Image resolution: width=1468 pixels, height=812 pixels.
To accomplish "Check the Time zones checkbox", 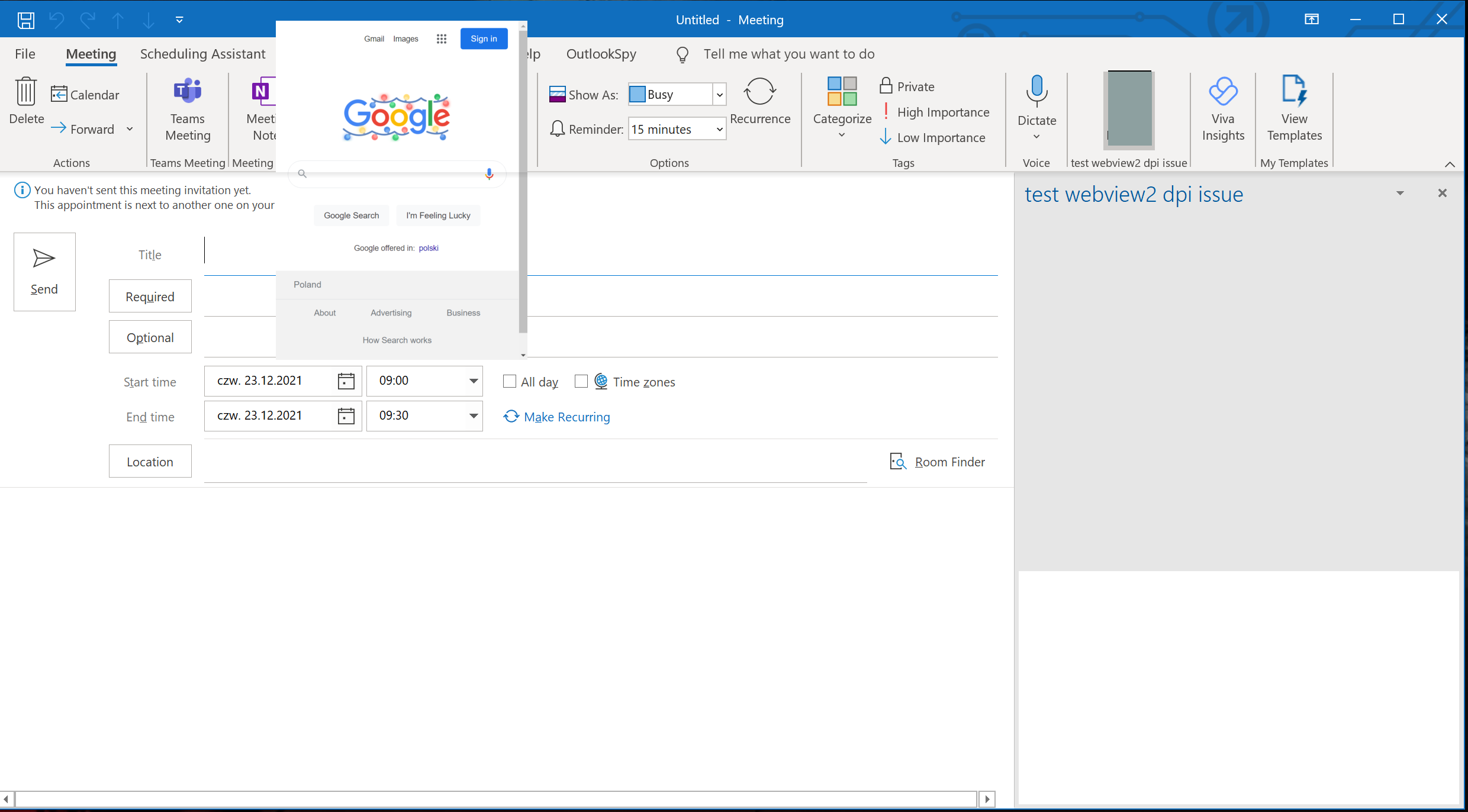I will [x=581, y=381].
